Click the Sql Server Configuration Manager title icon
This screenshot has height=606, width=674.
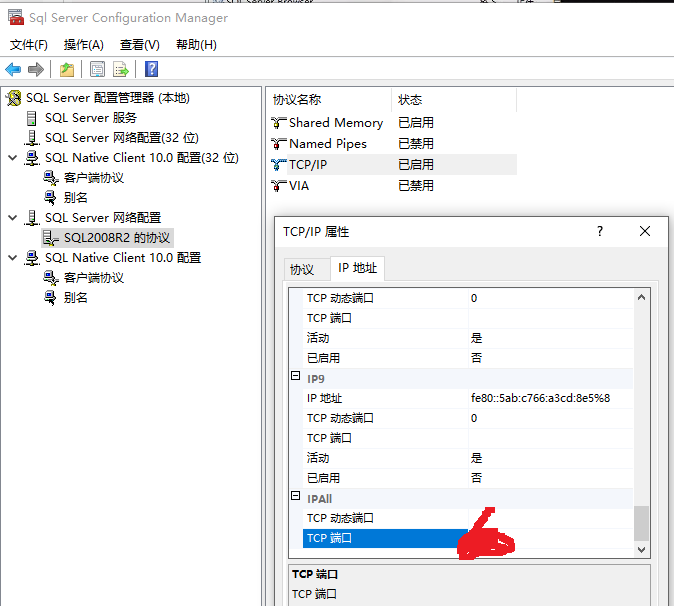coord(16,18)
